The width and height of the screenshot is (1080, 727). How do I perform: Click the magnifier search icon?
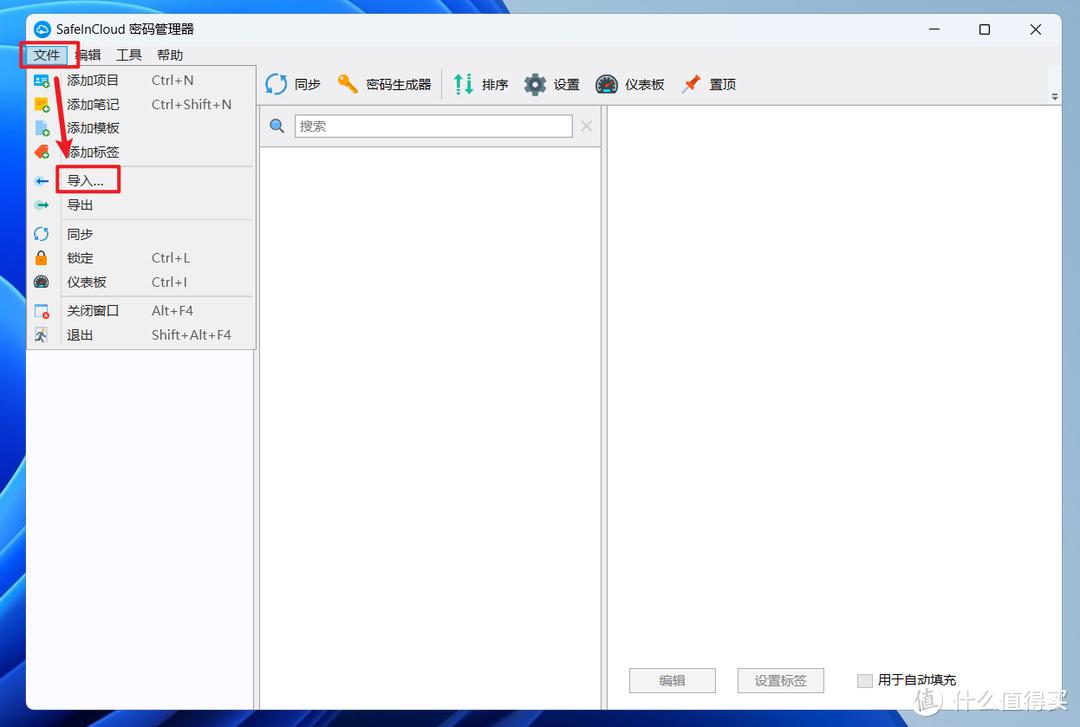click(x=278, y=126)
